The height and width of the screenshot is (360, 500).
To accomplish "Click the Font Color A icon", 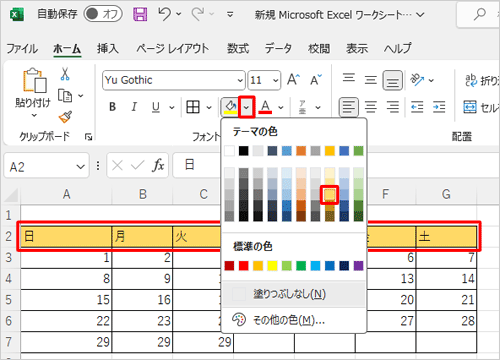I will coord(265,107).
